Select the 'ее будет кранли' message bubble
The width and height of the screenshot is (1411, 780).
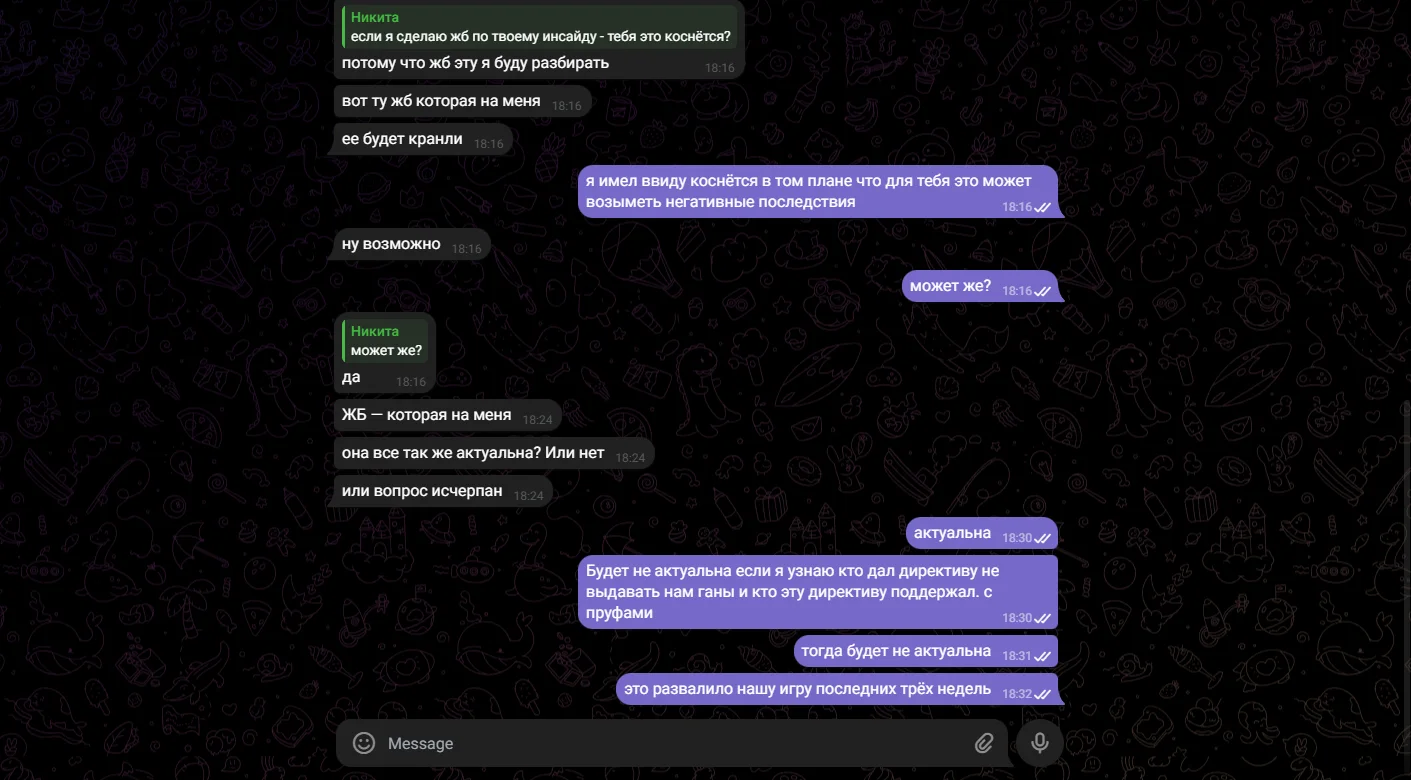click(x=423, y=140)
